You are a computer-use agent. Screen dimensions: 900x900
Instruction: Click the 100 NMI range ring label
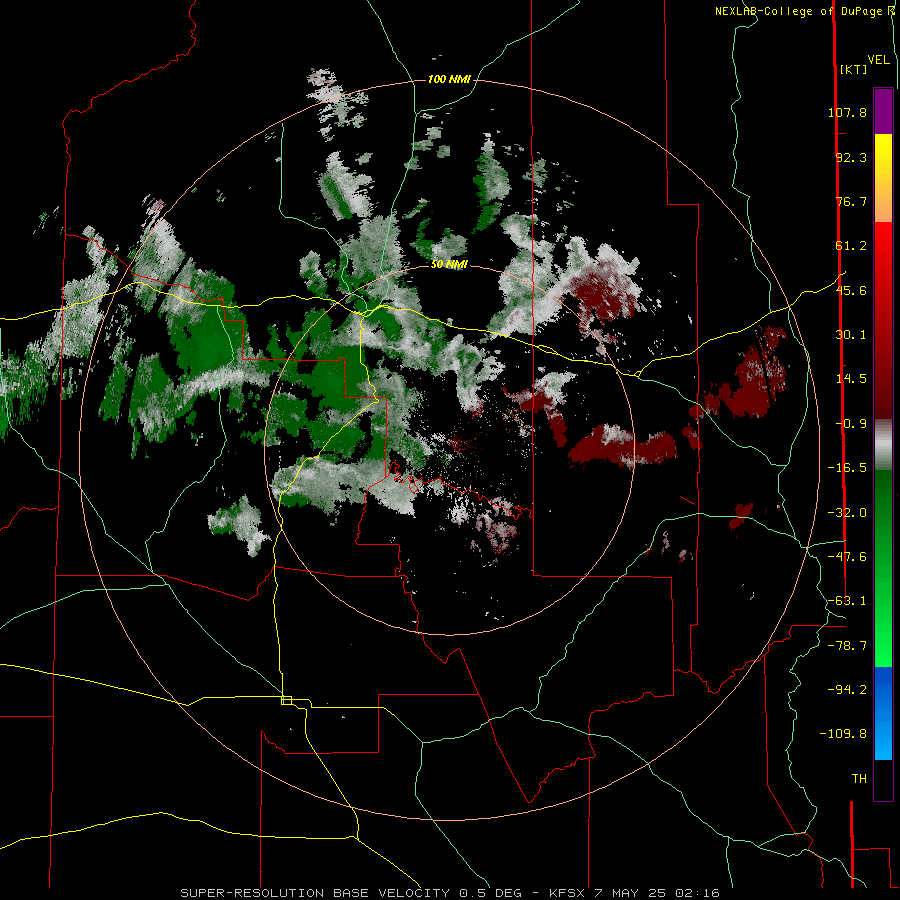coord(449,79)
